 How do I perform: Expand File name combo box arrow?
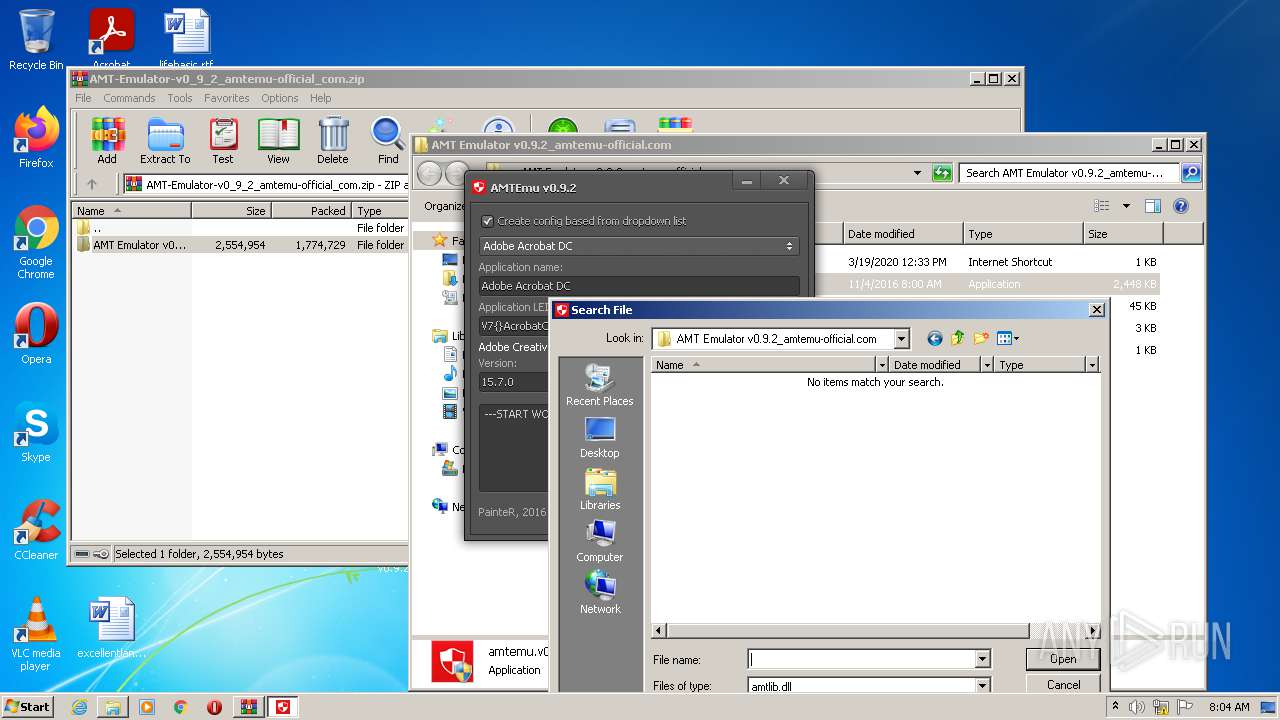tap(982, 659)
